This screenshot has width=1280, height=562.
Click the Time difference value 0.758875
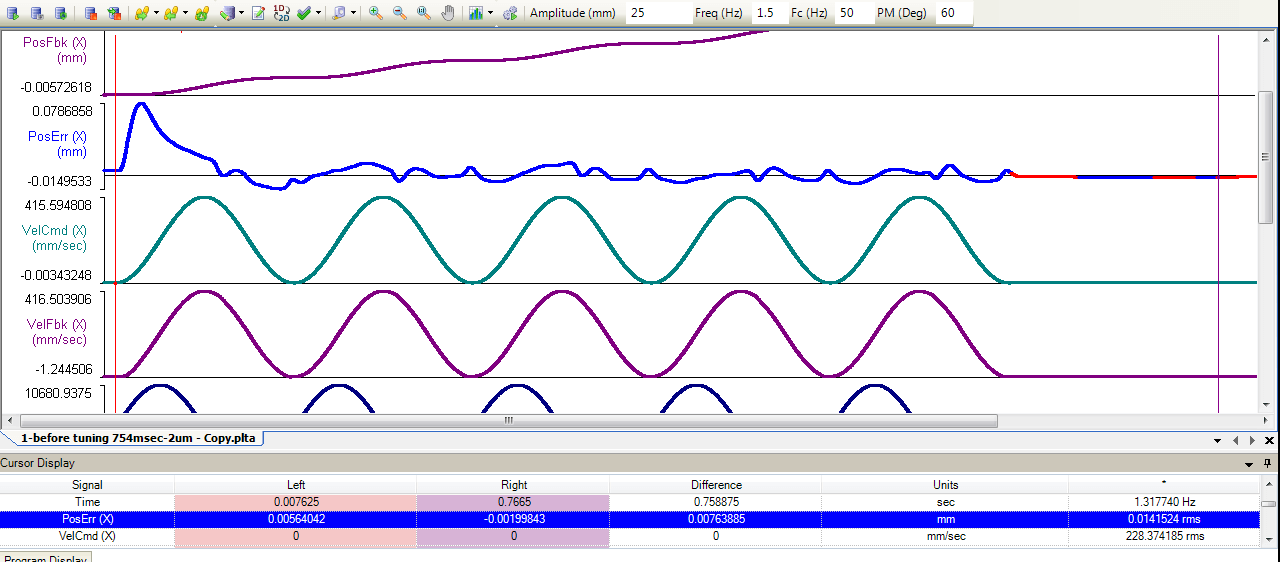(x=715, y=502)
